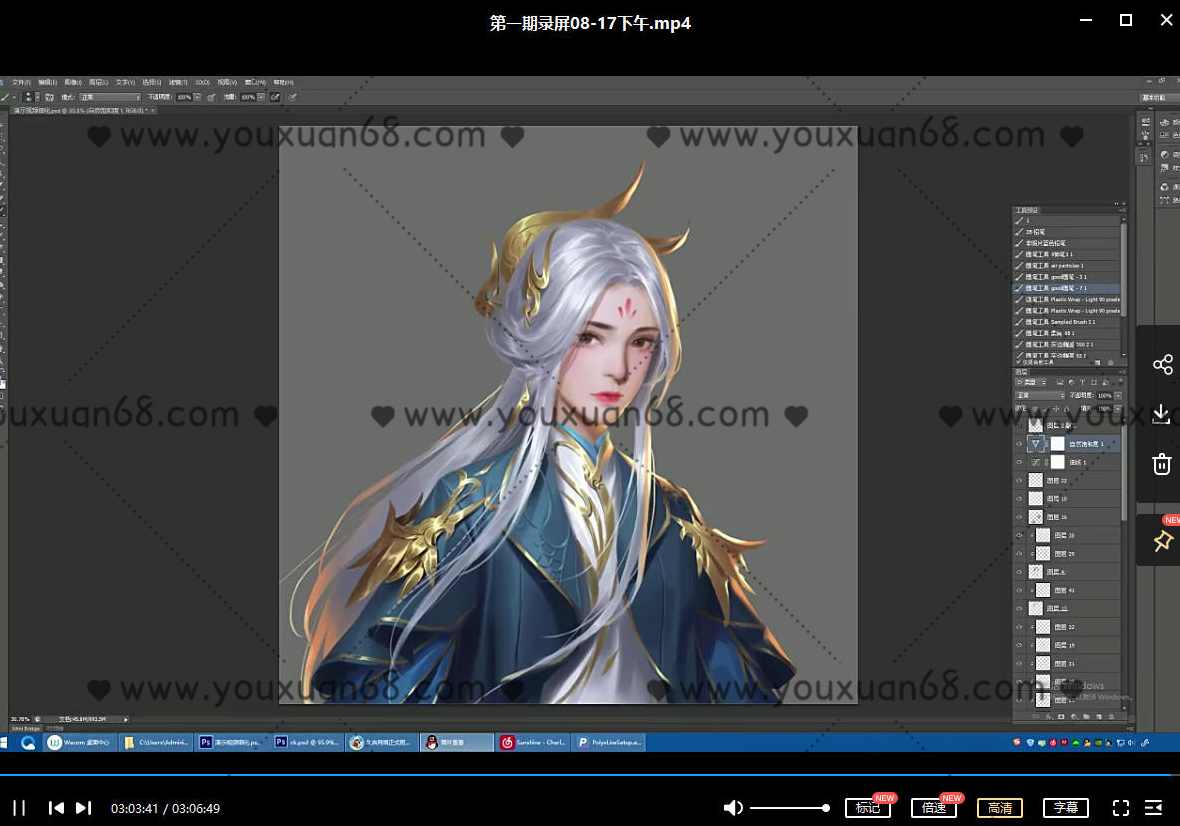Open the 文件 menu in Photoshop
The width and height of the screenshot is (1180, 826).
tap(20, 82)
